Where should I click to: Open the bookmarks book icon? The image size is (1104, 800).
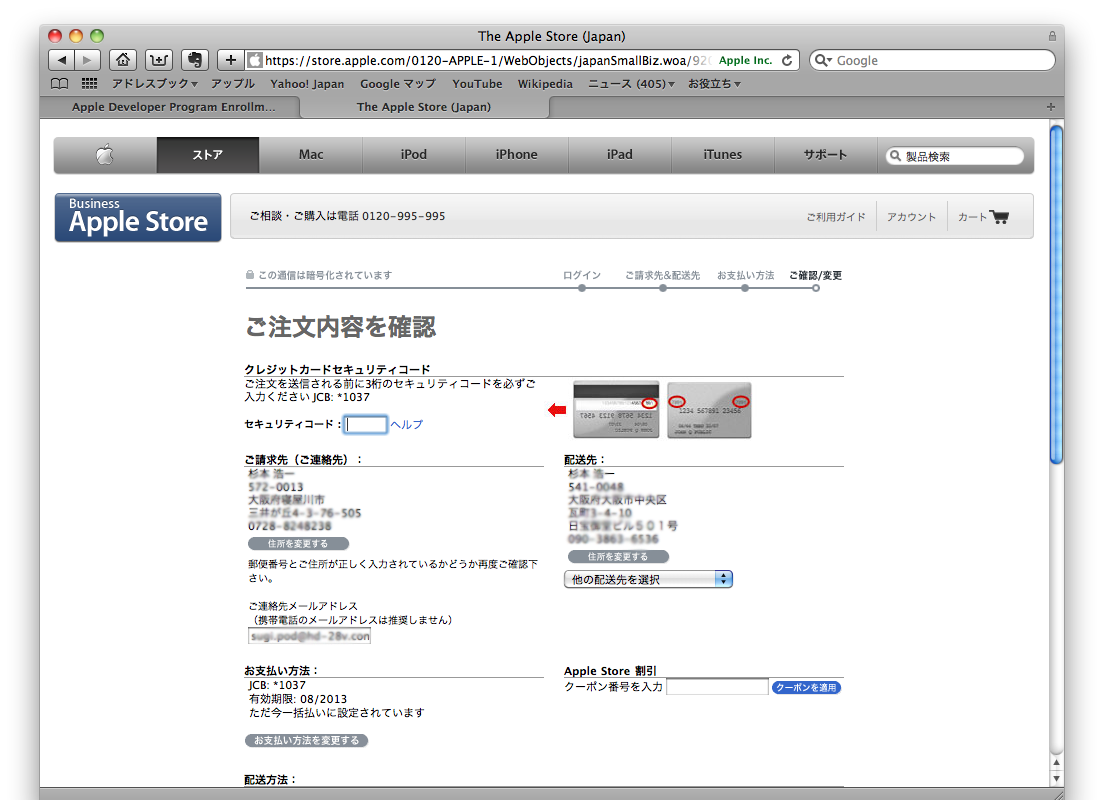click(x=60, y=84)
